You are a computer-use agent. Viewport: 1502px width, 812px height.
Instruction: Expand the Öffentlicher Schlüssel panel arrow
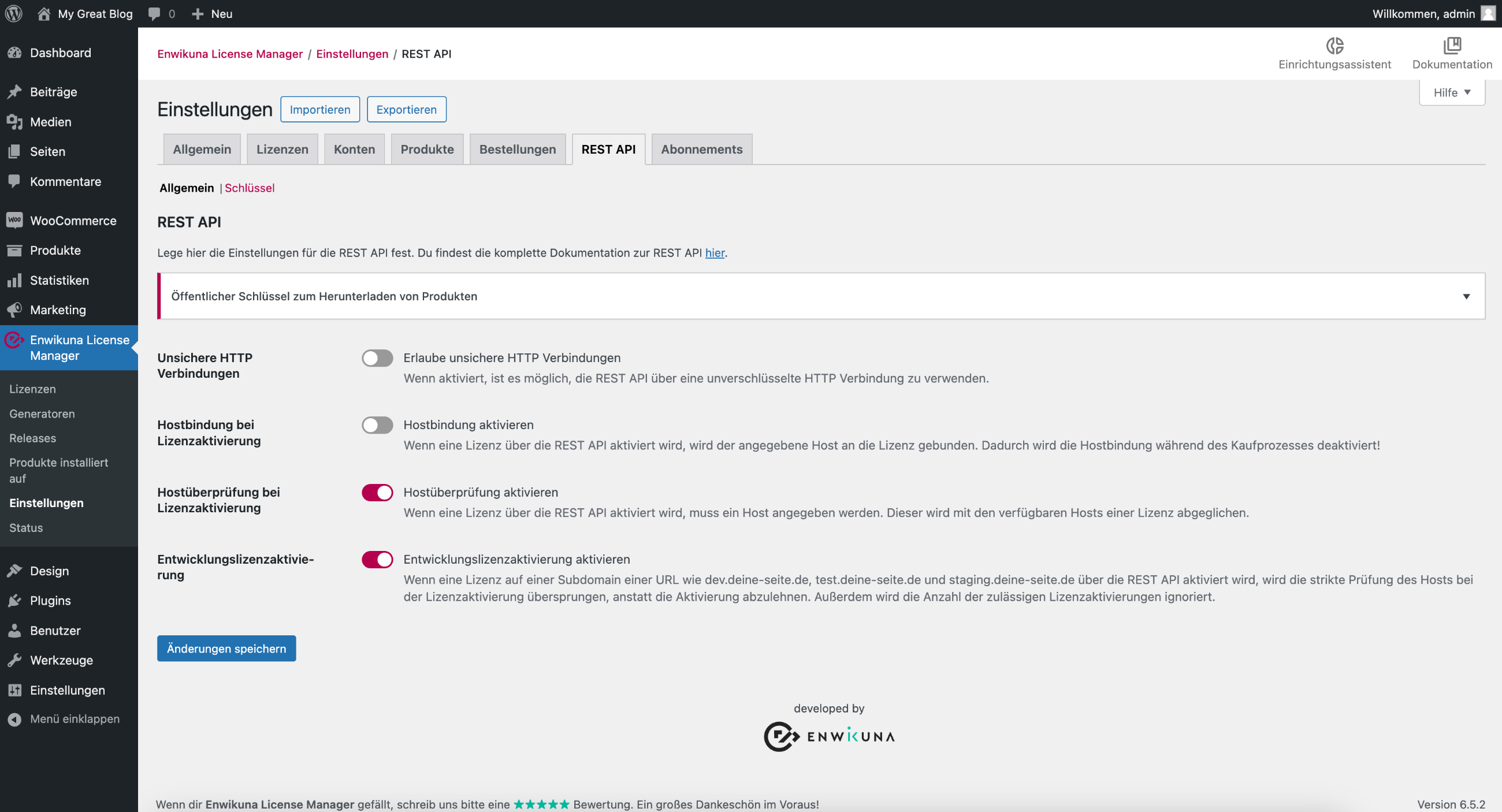coord(1466,296)
